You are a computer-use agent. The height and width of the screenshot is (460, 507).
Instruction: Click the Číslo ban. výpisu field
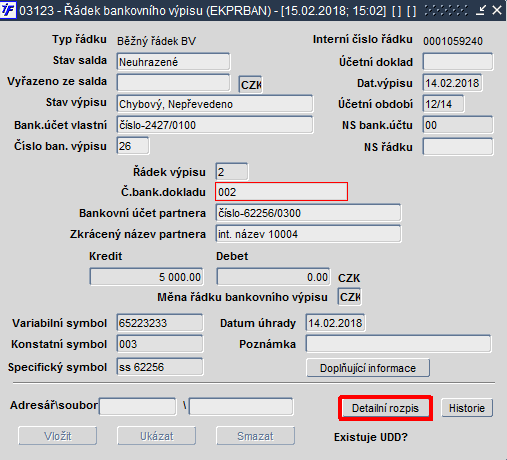coord(133,146)
